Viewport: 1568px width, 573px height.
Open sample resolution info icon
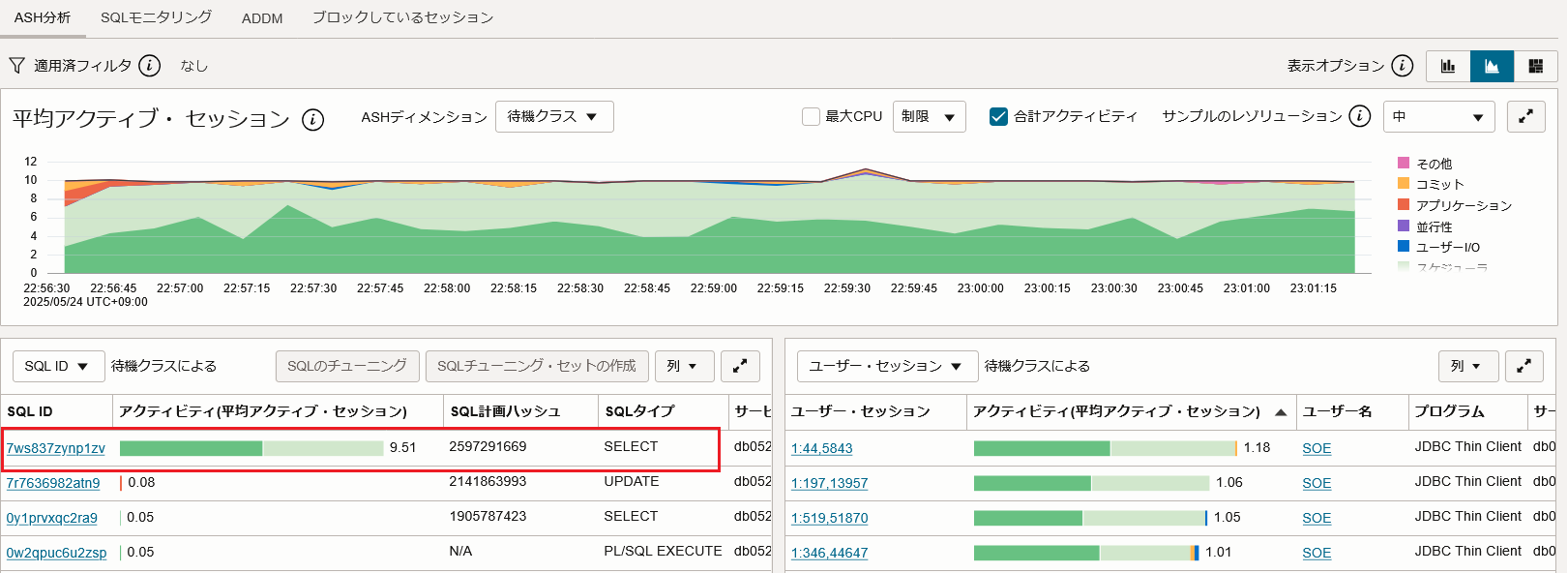point(1360,116)
